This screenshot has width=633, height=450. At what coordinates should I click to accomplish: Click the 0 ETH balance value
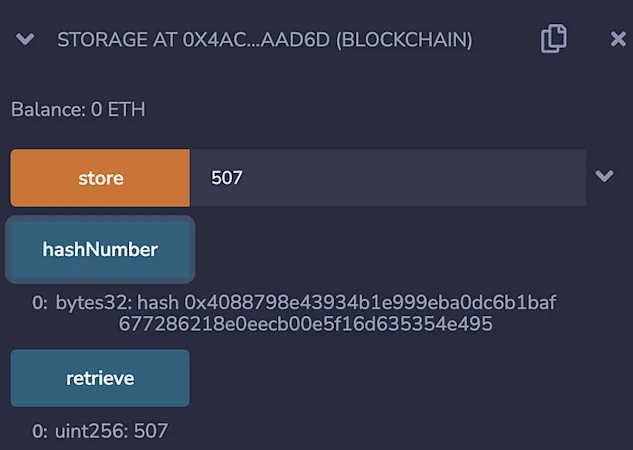click(118, 109)
